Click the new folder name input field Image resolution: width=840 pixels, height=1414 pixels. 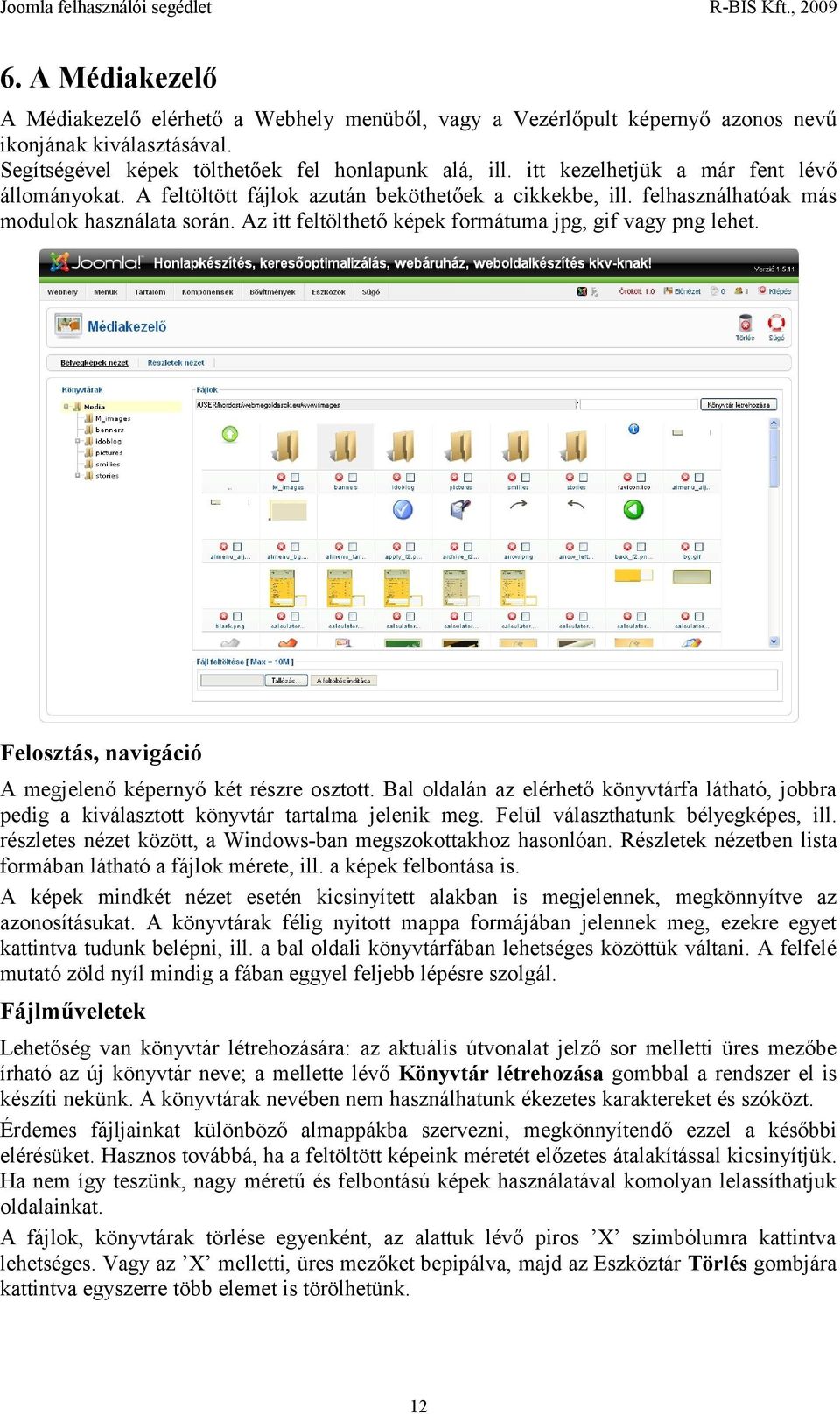click(x=639, y=404)
